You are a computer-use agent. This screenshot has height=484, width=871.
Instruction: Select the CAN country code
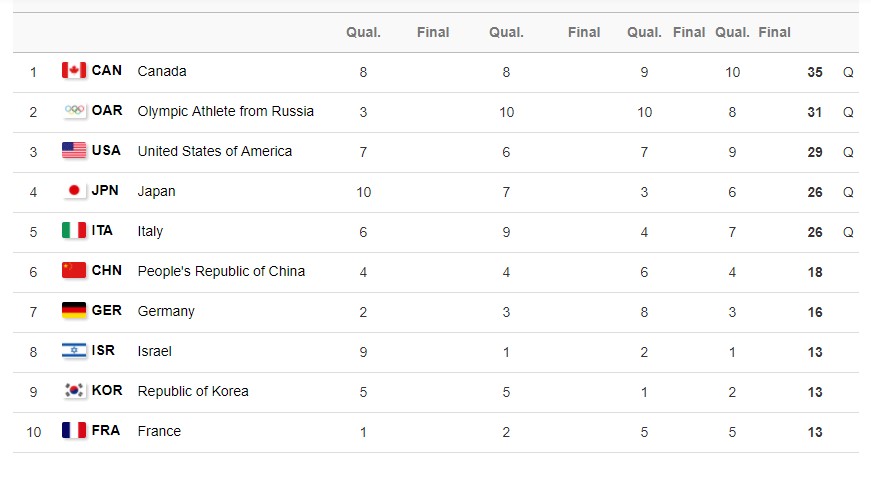(107, 71)
